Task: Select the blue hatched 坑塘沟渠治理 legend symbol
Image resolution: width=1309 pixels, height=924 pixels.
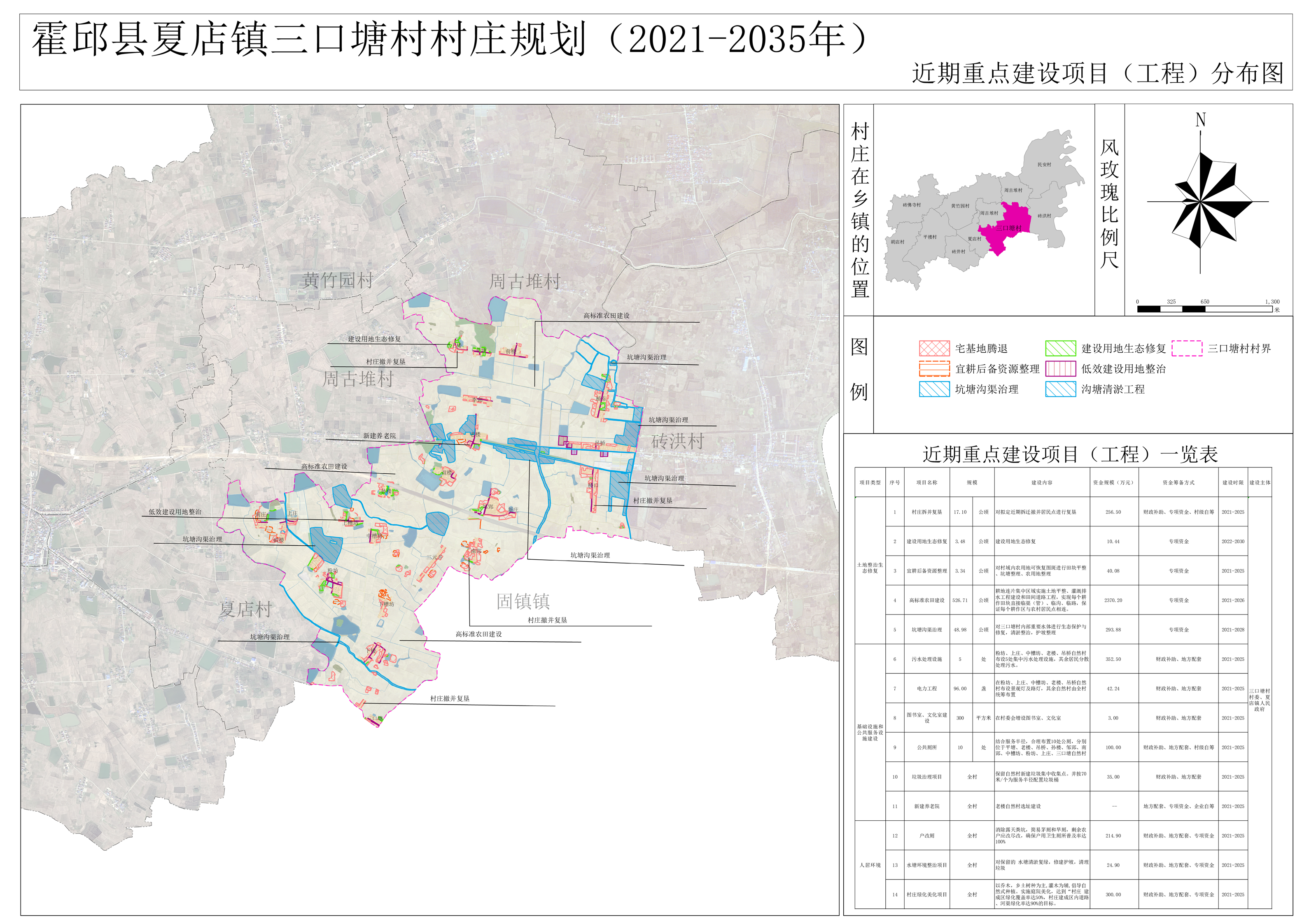Action: [x=934, y=389]
